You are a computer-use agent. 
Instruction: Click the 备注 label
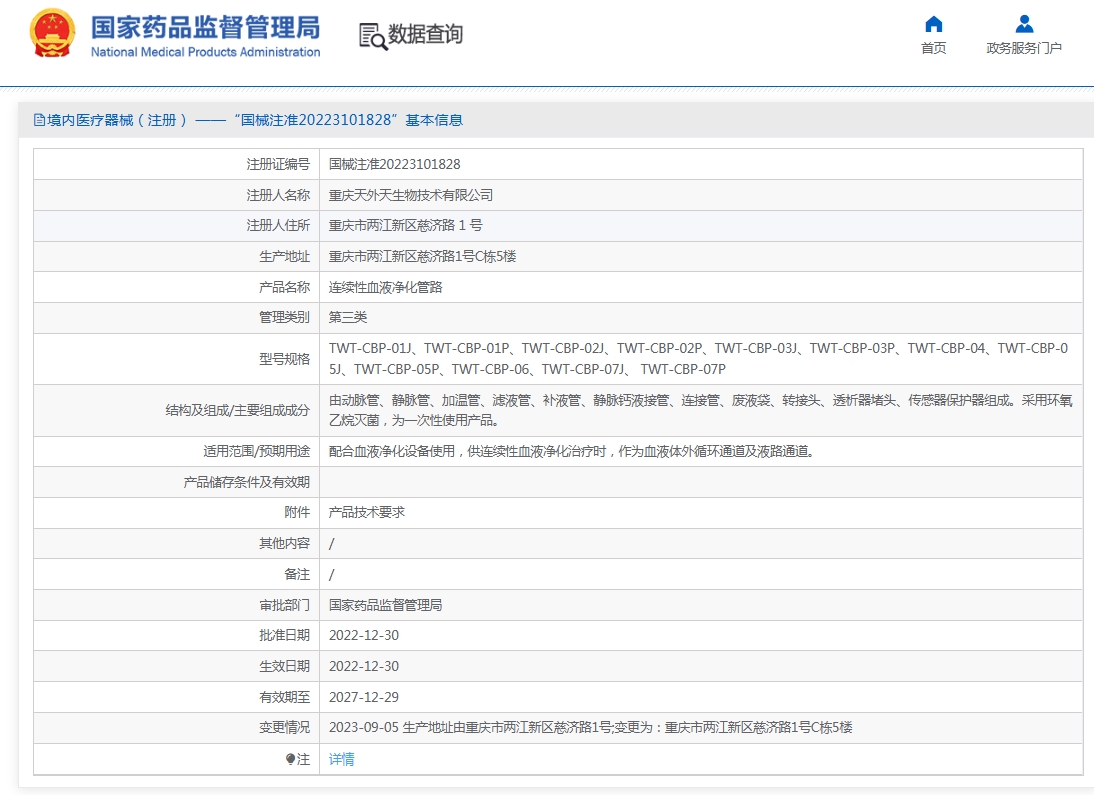pyautogui.click(x=297, y=574)
